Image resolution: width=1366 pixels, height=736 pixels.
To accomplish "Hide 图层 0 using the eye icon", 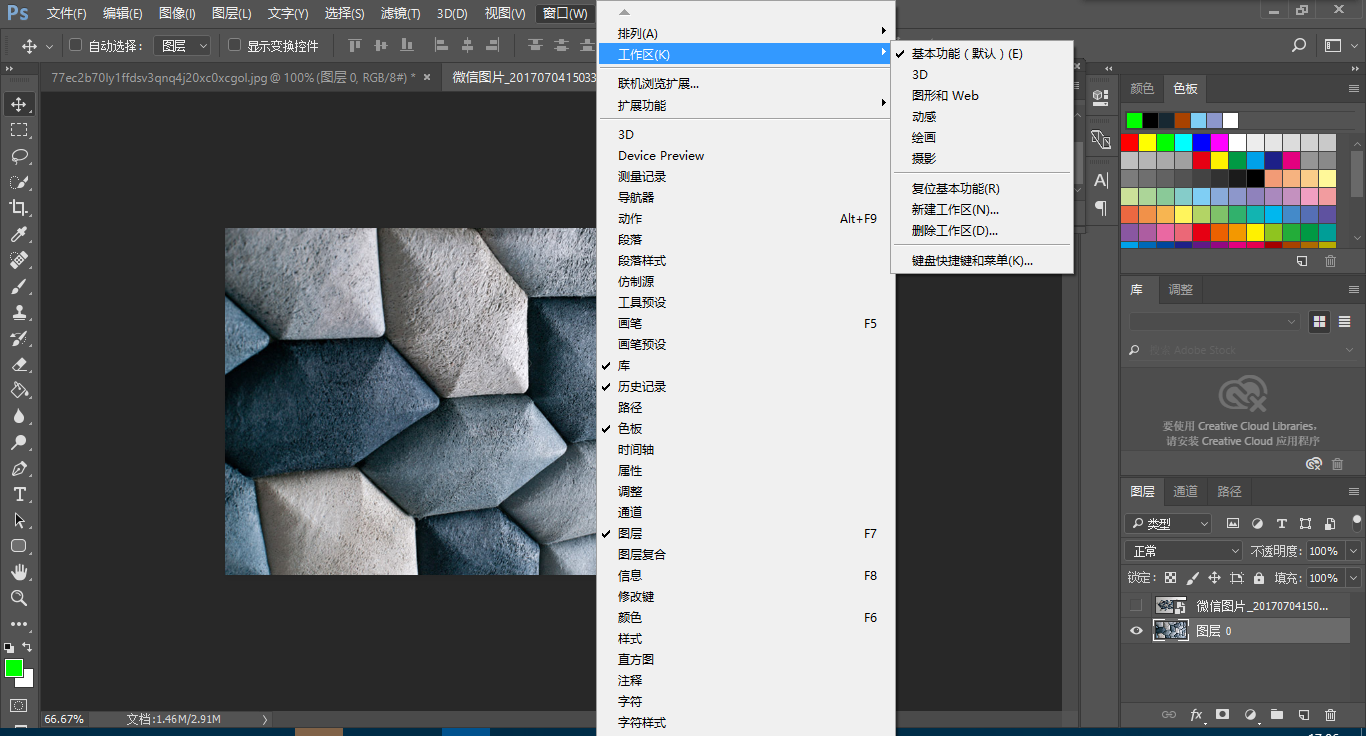I will [x=1136, y=631].
